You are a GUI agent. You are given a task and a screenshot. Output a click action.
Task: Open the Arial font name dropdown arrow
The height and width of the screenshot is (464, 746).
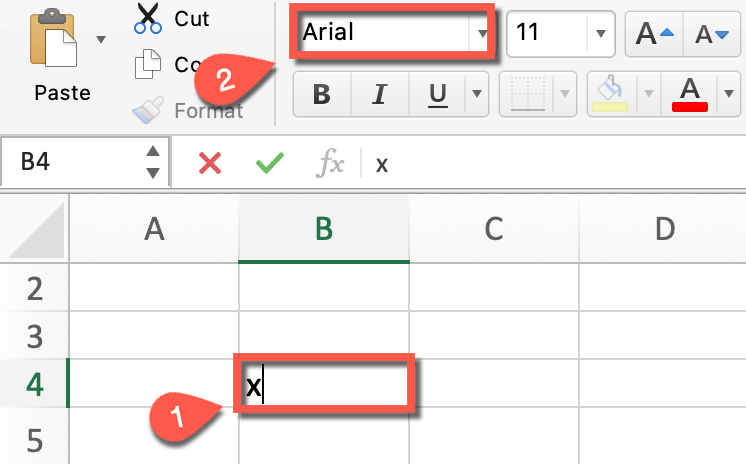click(x=482, y=34)
